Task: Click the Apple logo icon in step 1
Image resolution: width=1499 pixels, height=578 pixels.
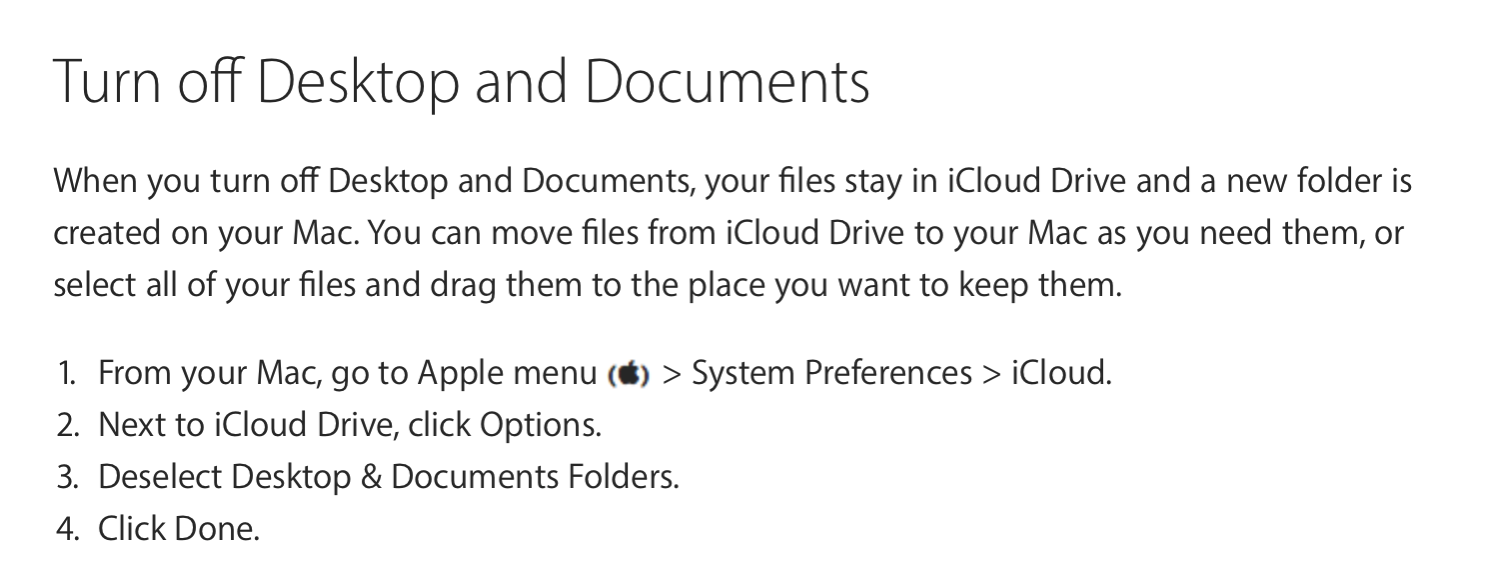Action: pos(629,375)
